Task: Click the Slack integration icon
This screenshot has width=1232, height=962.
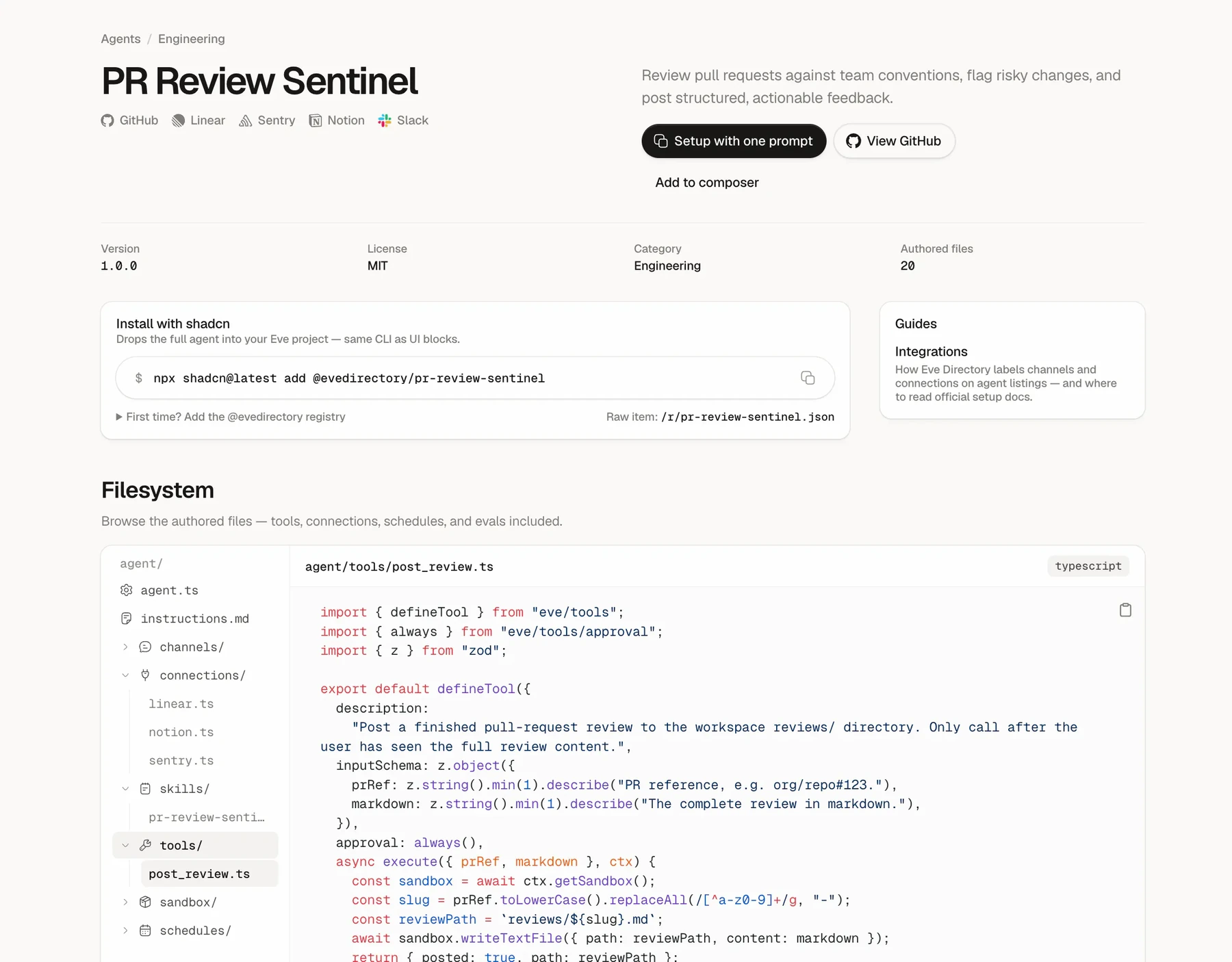Action: [385, 120]
